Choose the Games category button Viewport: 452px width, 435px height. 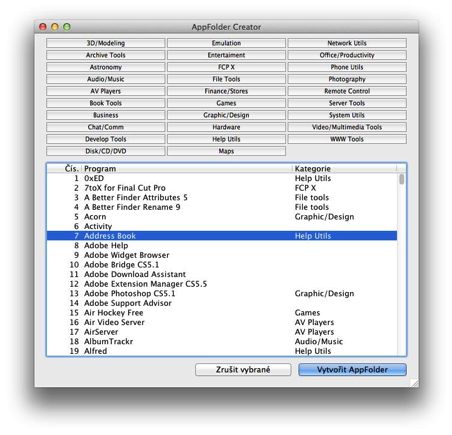[226, 103]
